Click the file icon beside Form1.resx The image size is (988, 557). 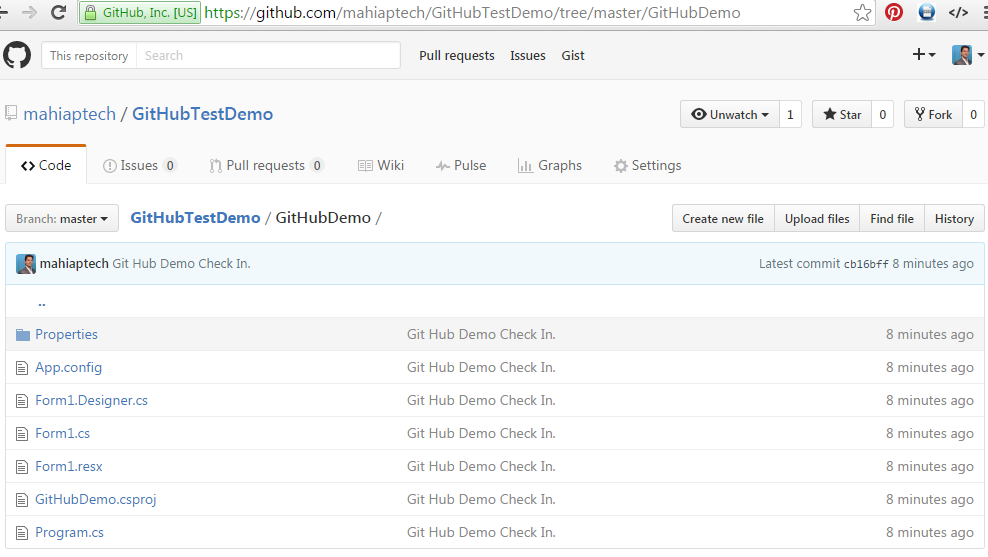coord(22,467)
